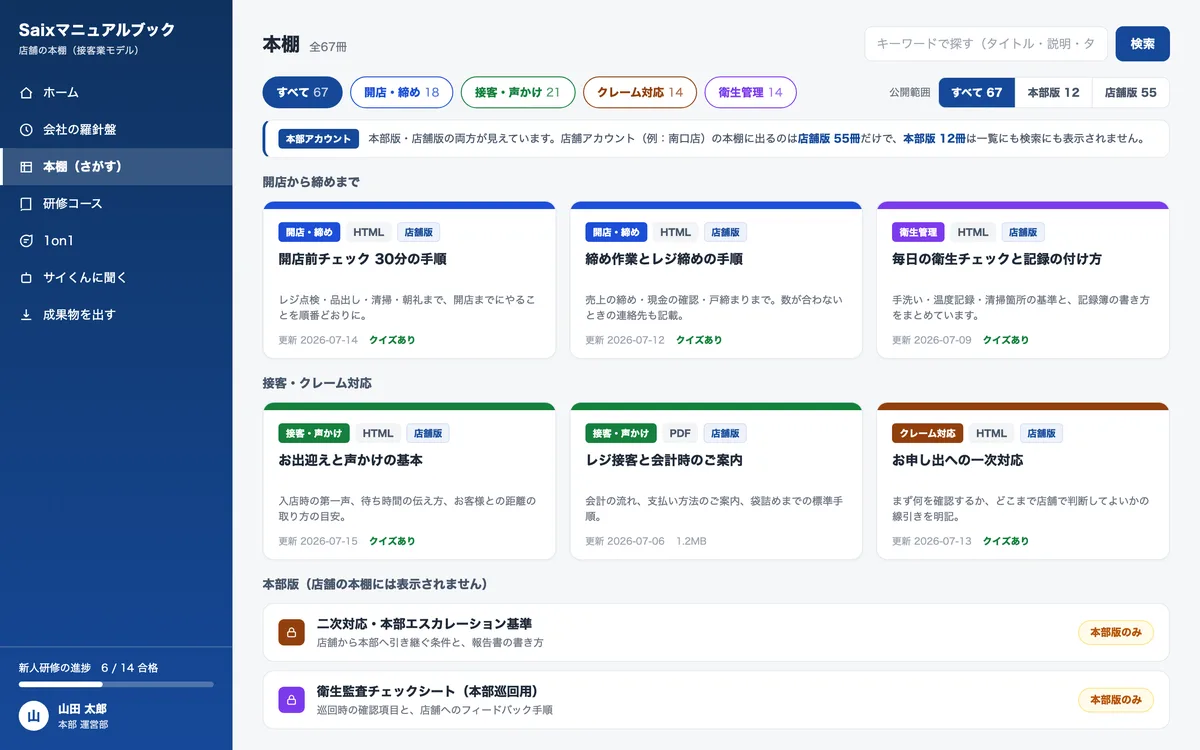
Task: Go to 会社の羅針盤 page
Action: tap(116, 130)
